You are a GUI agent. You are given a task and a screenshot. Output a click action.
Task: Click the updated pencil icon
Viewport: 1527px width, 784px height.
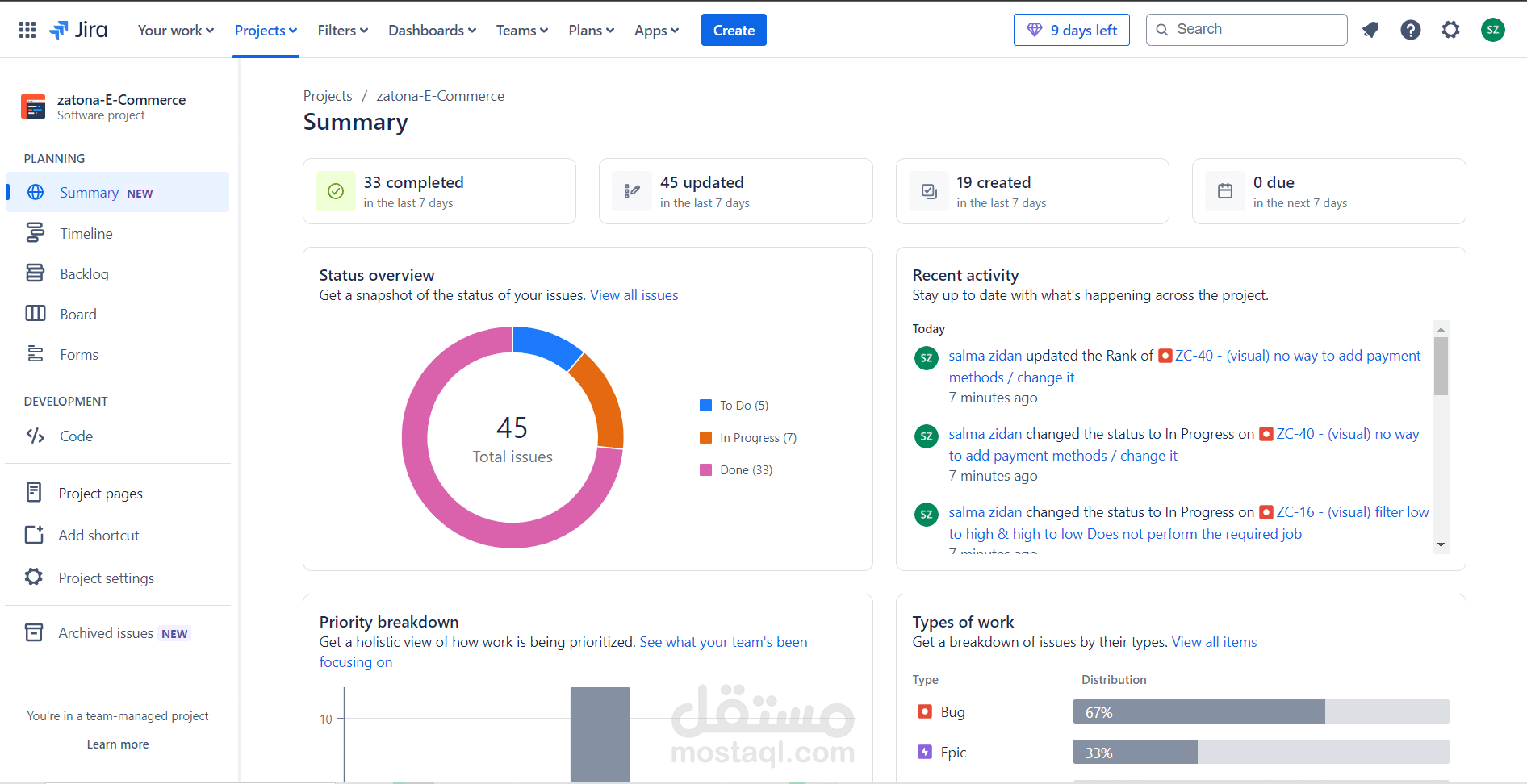(x=632, y=191)
